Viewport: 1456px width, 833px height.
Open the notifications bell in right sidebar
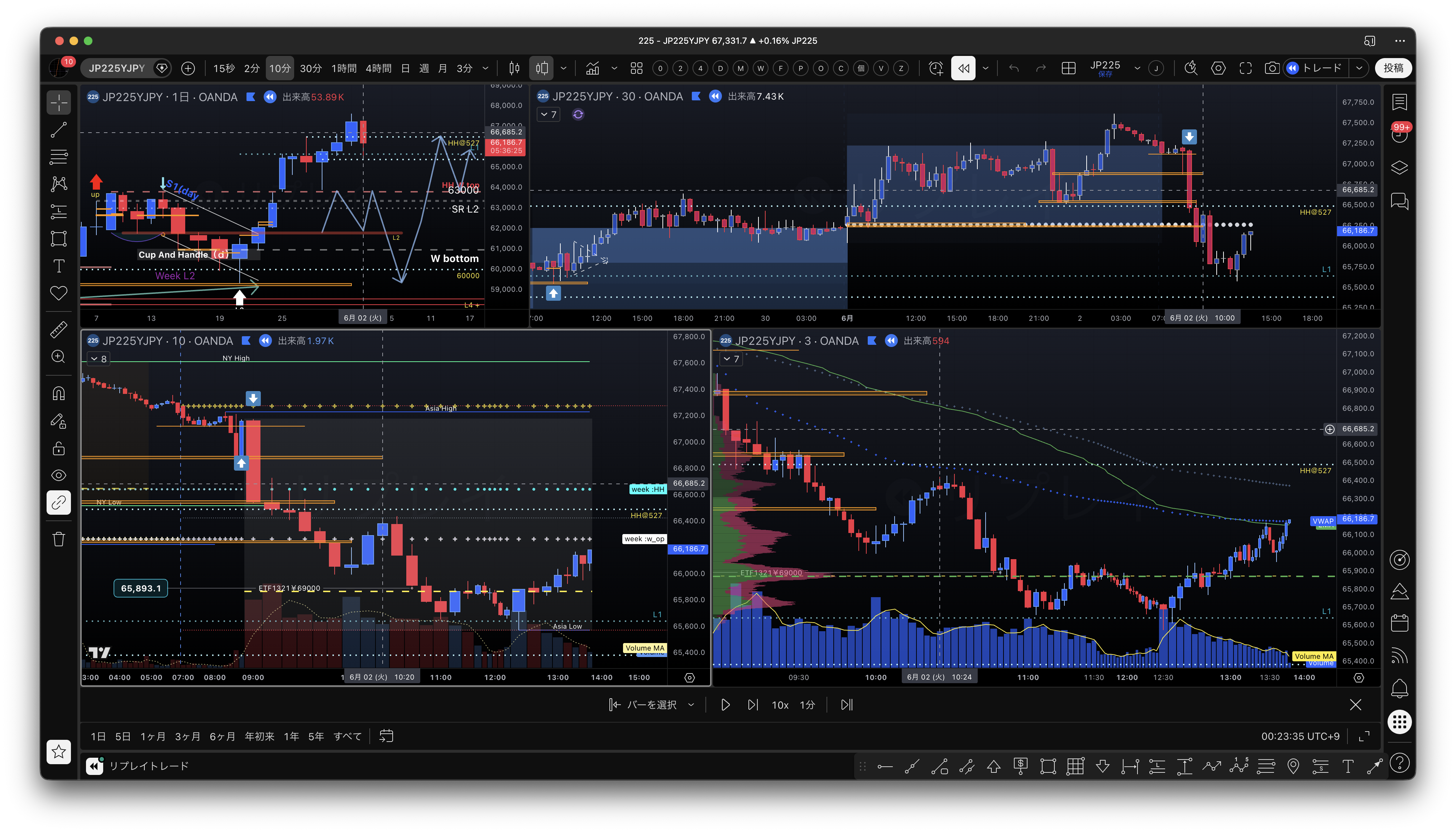pyautogui.click(x=1399, y=688)
